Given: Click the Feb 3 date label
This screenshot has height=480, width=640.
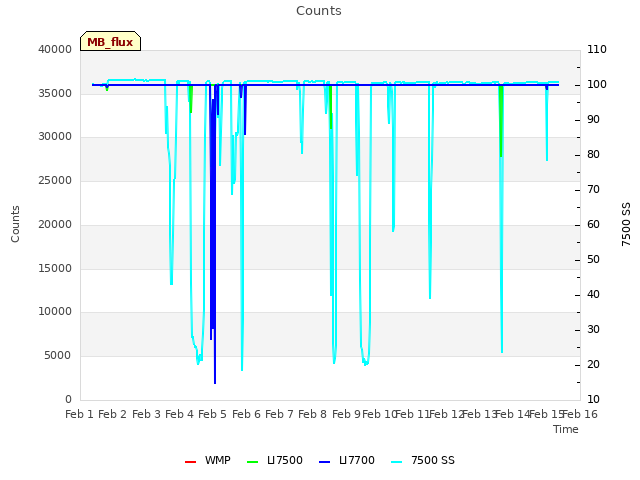Looking at the screenshot, I should click(146, 415).
